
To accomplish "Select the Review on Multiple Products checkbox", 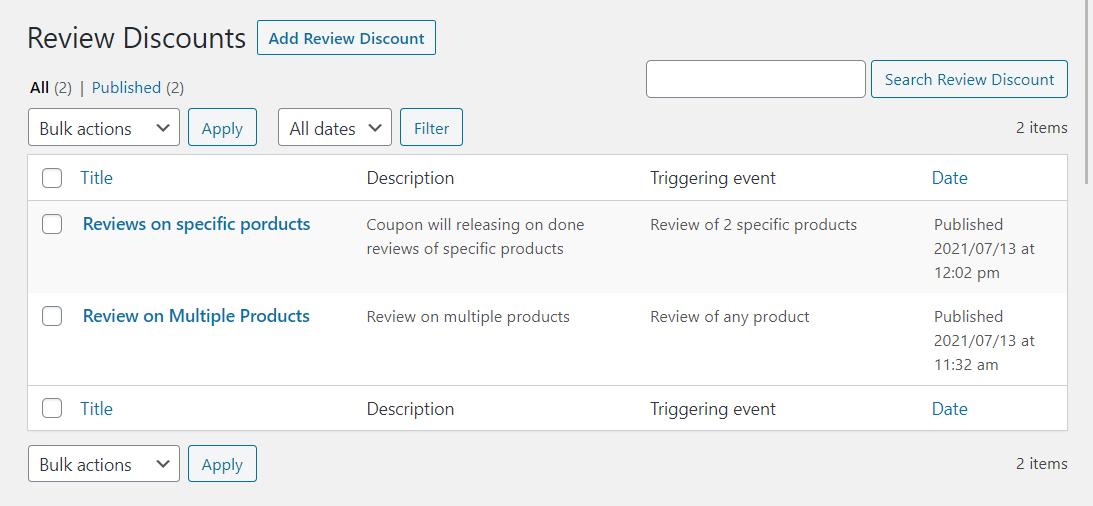I will coord(52,316).
